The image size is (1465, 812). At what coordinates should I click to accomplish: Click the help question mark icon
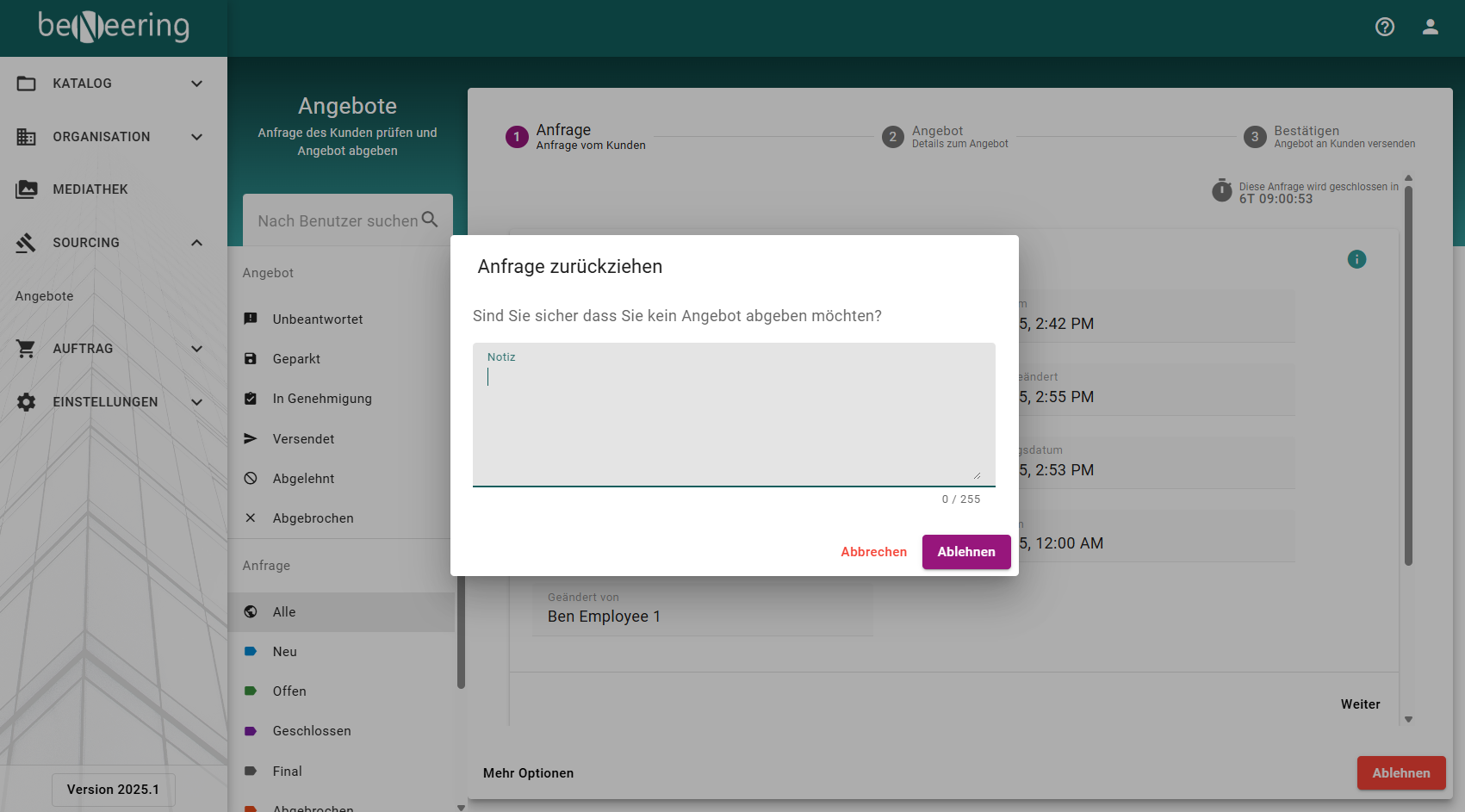(x=1385, y=27)
